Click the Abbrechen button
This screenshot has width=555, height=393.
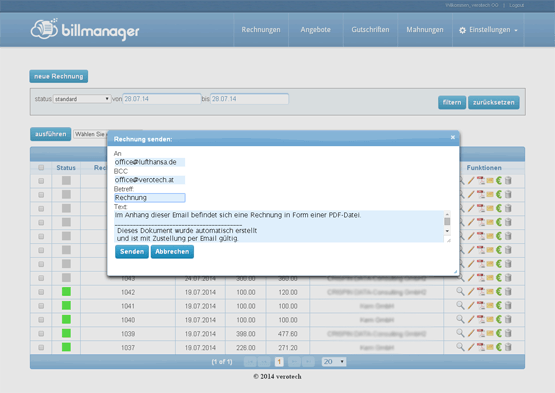pyautogui.click(x=172, y=252)
